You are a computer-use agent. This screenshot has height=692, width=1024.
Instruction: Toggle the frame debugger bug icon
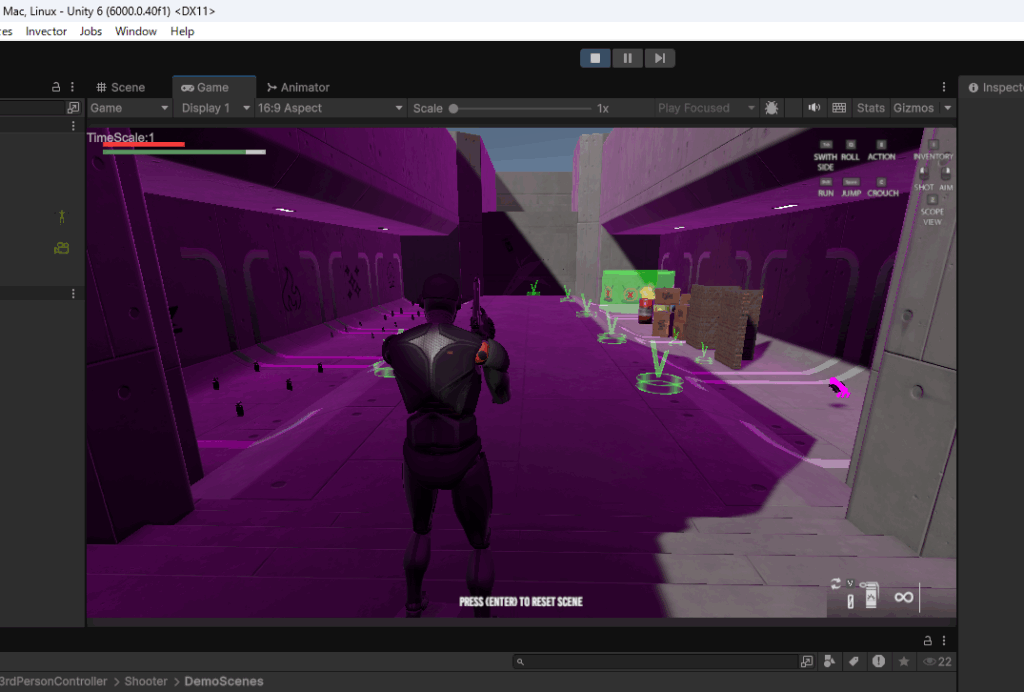point(772,108)
